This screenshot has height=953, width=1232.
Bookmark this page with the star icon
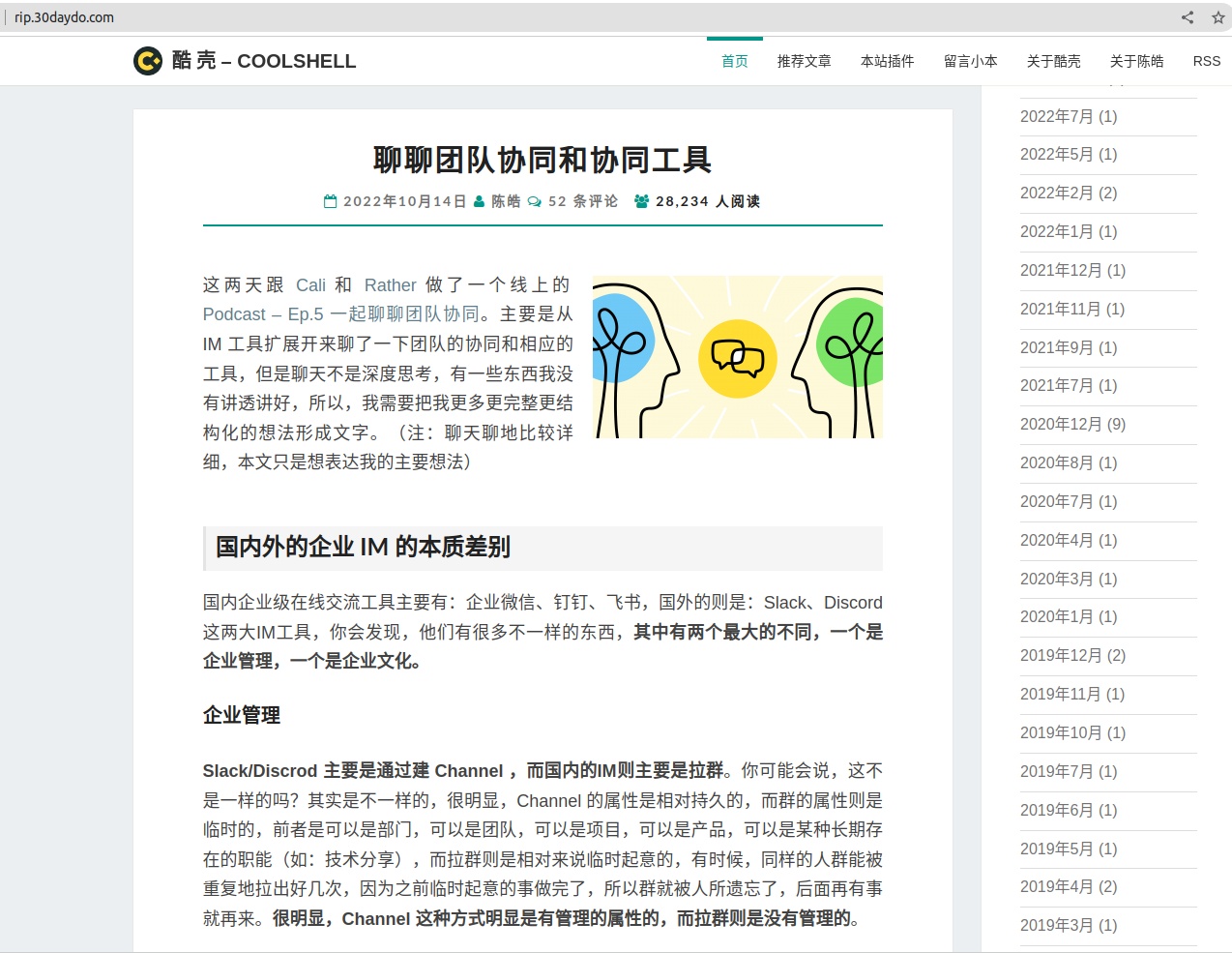(1218, 17)
